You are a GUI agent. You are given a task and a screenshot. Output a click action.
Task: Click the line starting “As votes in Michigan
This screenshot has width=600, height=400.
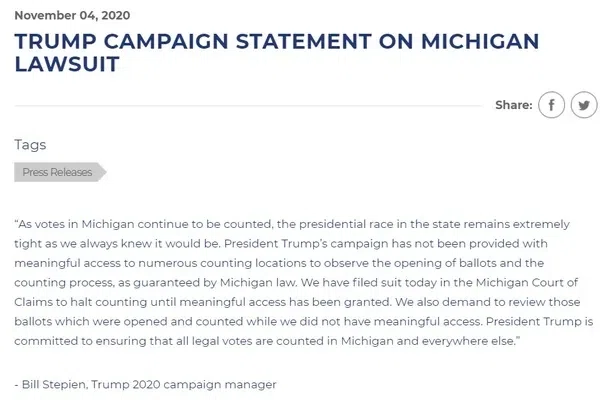tap(292, 224)
